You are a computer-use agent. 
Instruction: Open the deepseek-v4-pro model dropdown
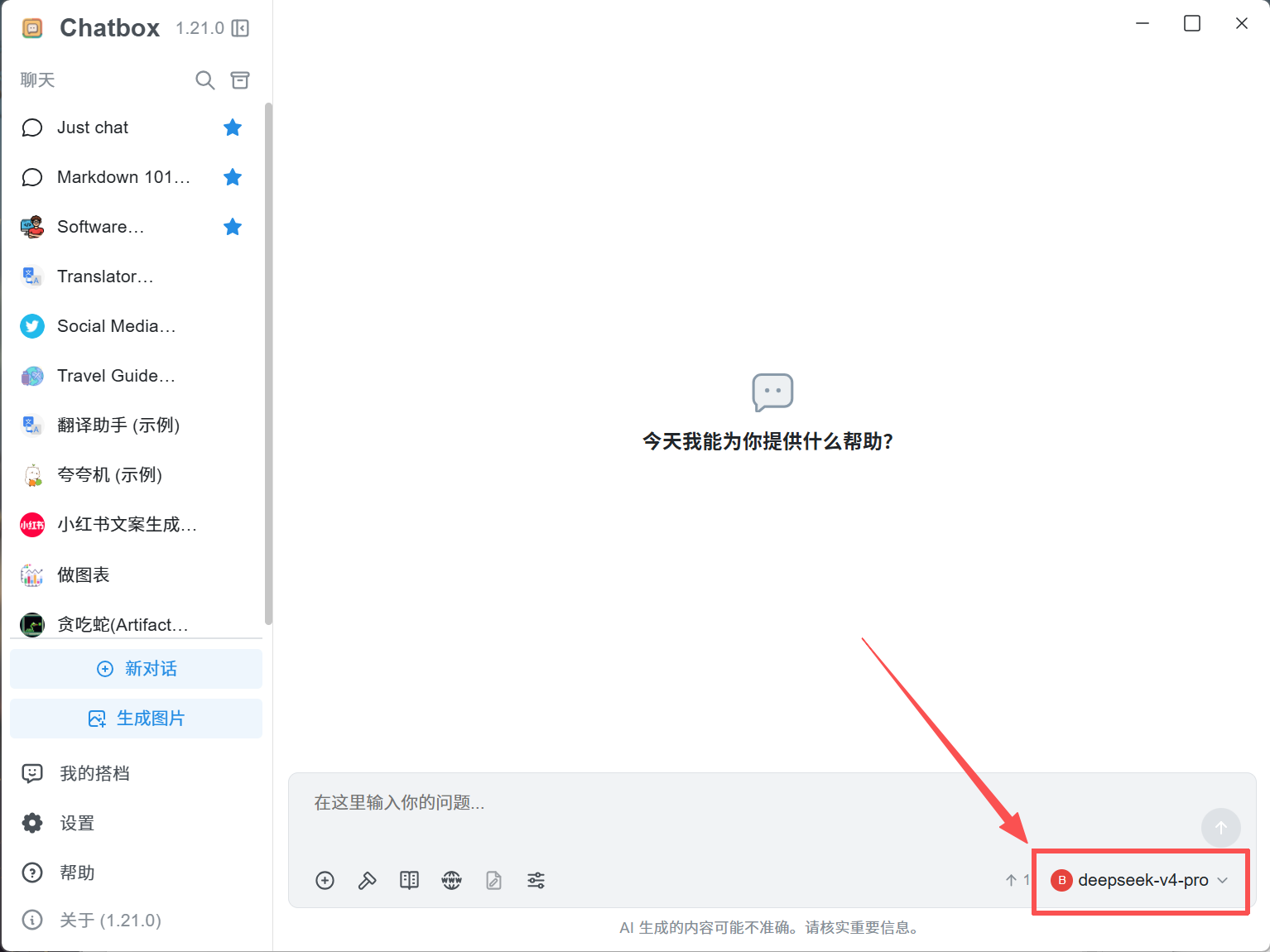[x=1140, y=880]
